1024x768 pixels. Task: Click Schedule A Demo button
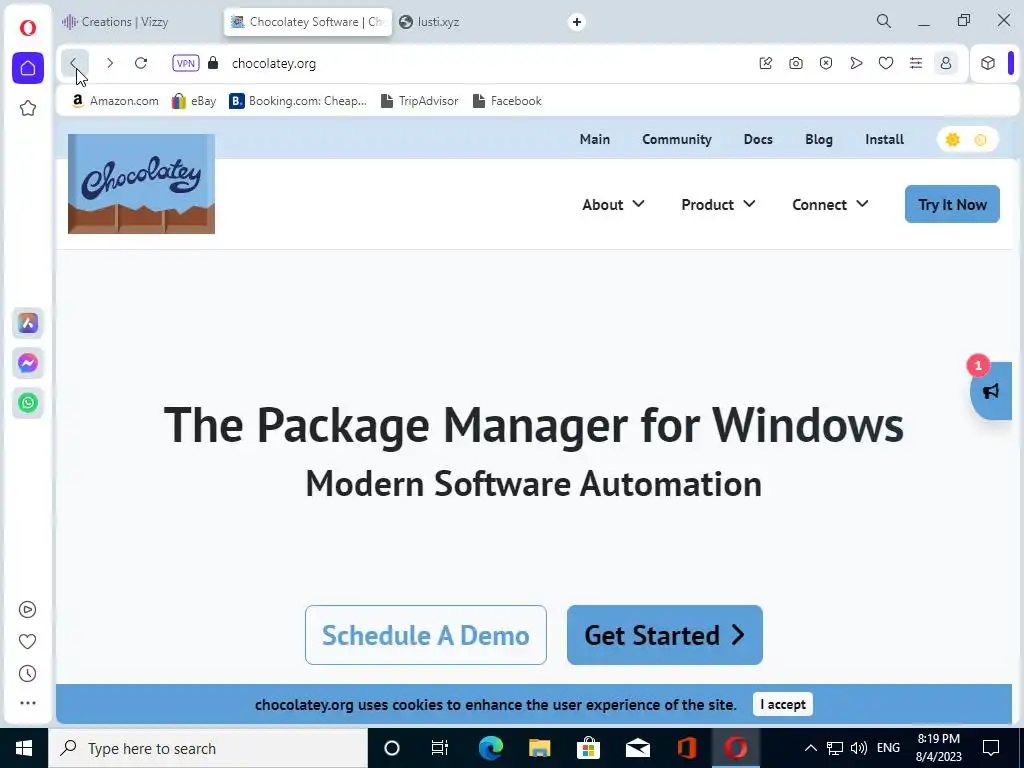pyautogui.click(x=426, y=635)
